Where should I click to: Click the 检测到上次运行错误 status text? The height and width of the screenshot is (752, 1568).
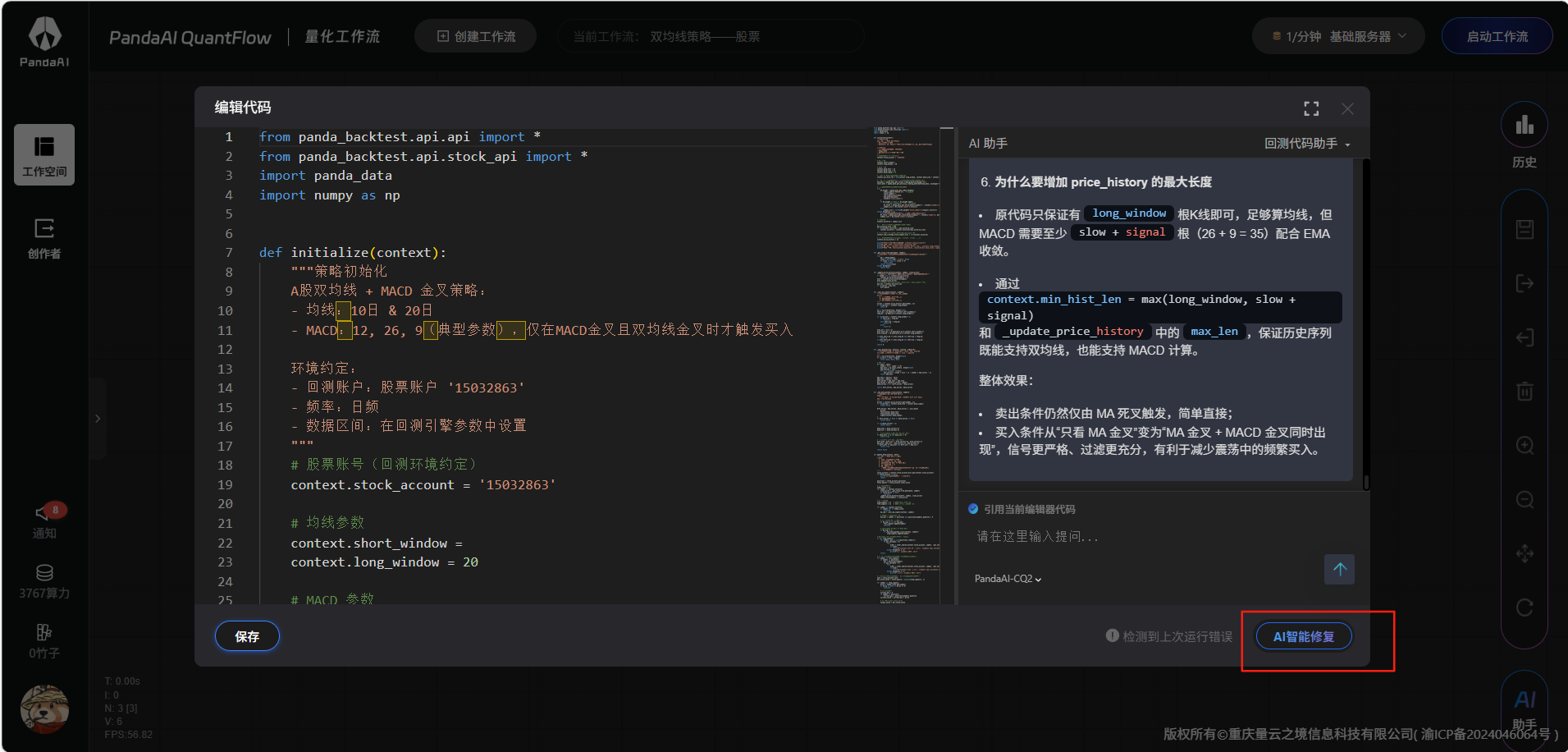1177,636
